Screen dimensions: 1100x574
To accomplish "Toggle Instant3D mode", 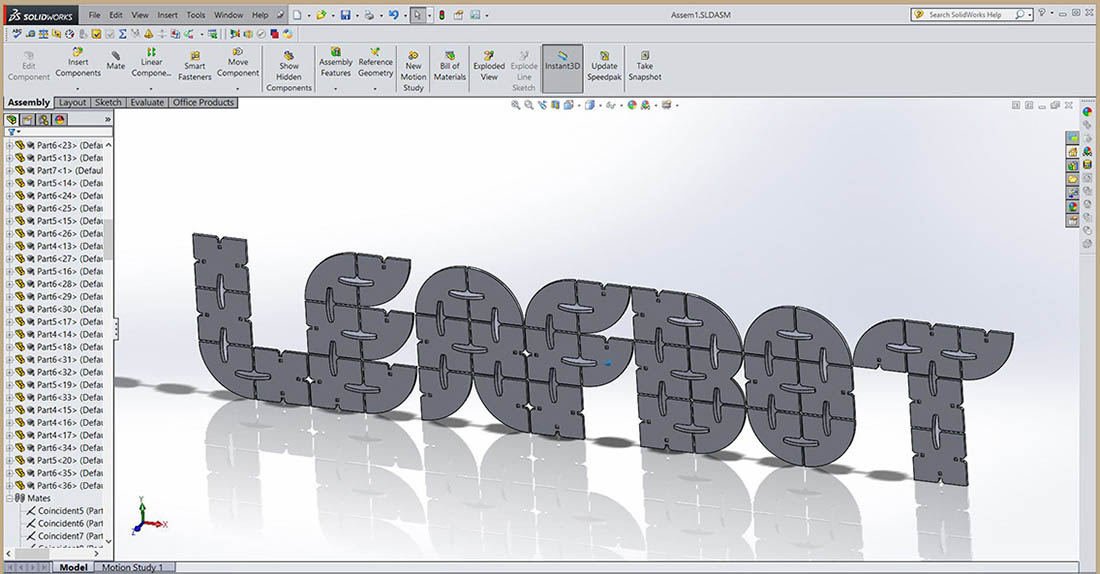I will point(562,69).
